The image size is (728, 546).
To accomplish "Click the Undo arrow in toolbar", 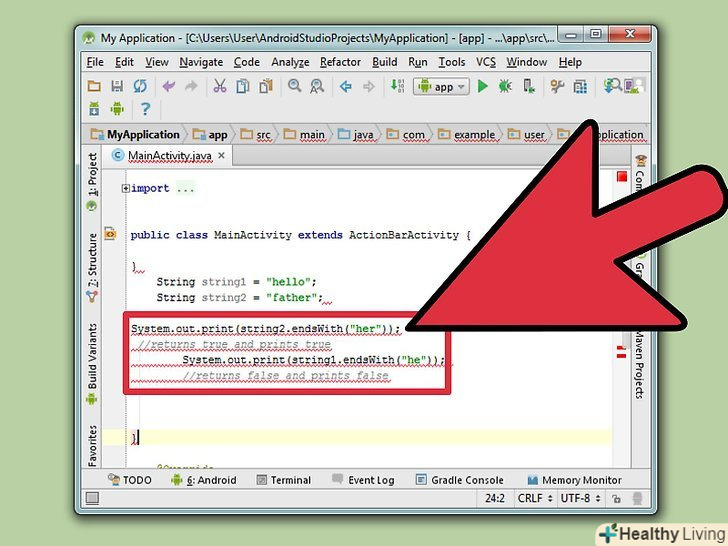I will click(167, 87).
